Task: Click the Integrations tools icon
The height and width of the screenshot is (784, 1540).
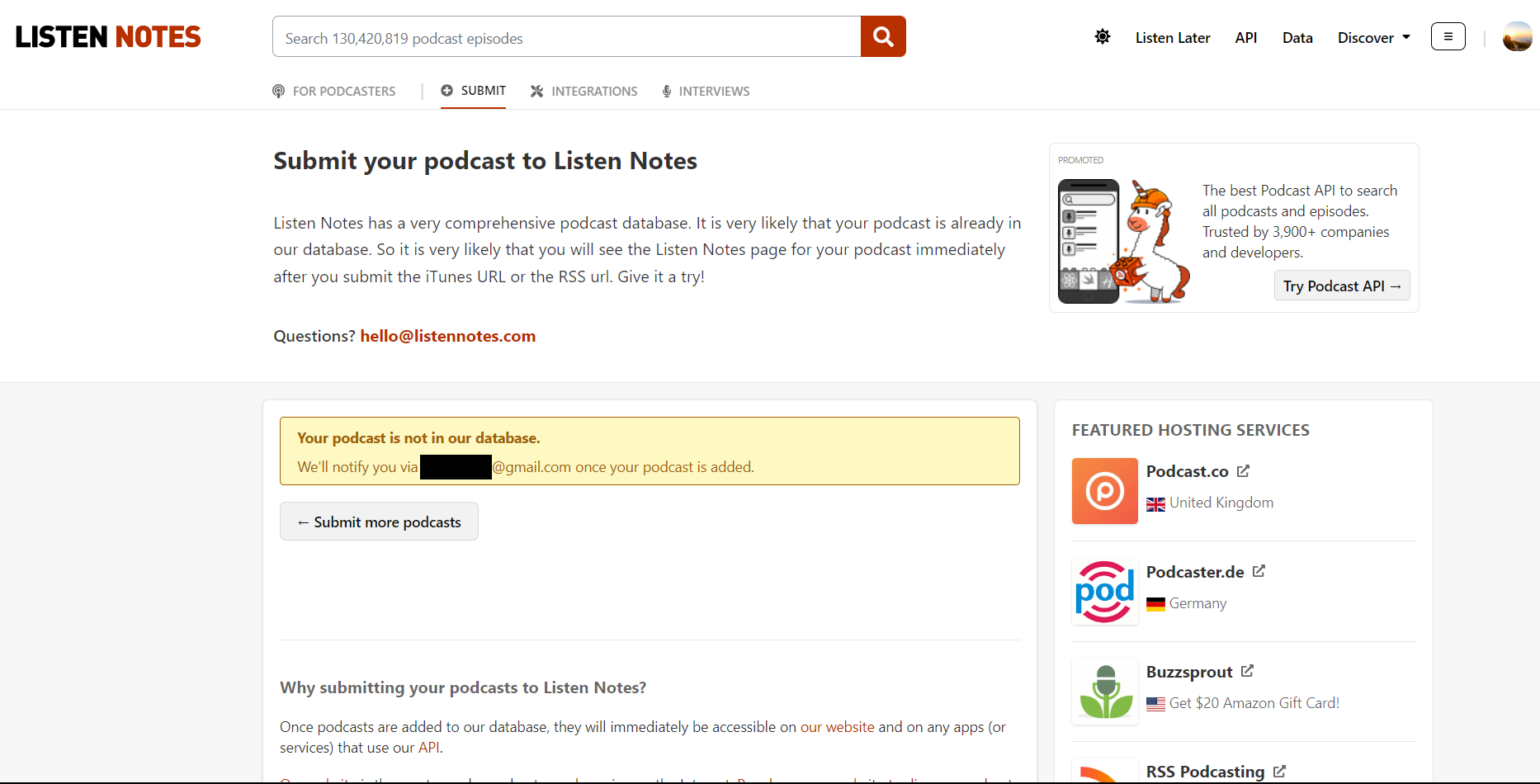Action: pos(537,91)
